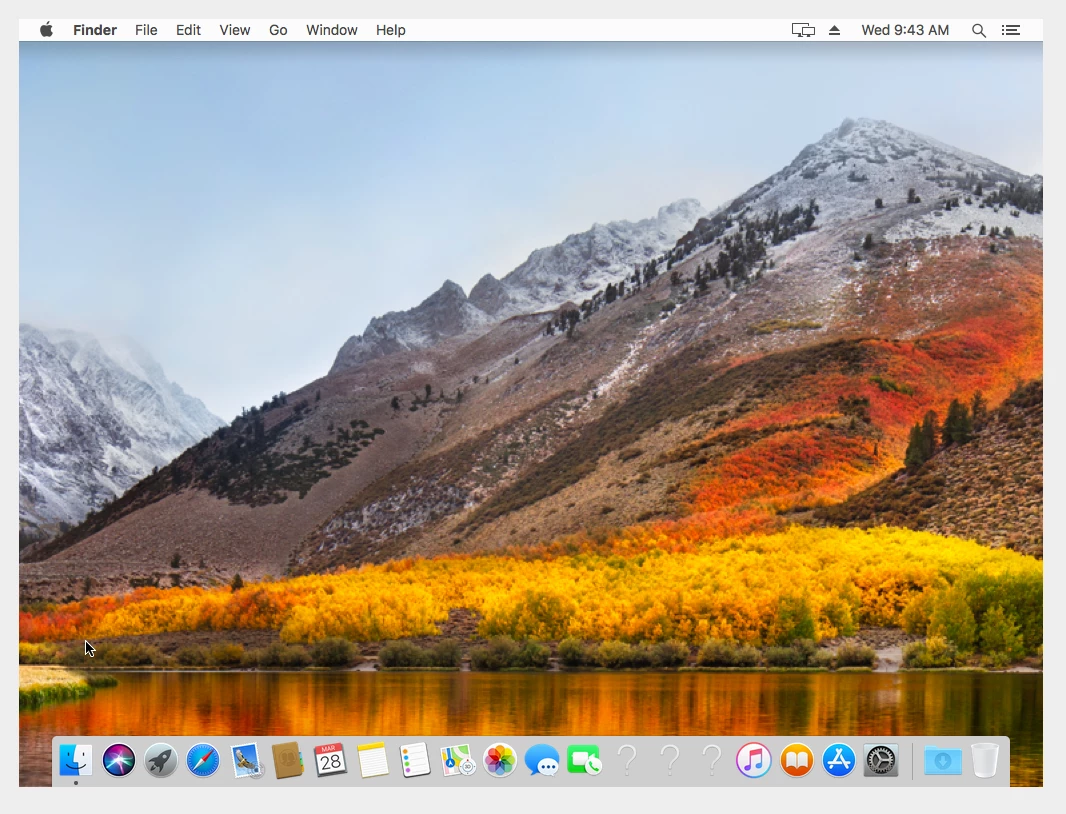This screenshot has width=1066, height=814.
Task: Open the Trash in Dock
Action: click(x=984, y=760)
